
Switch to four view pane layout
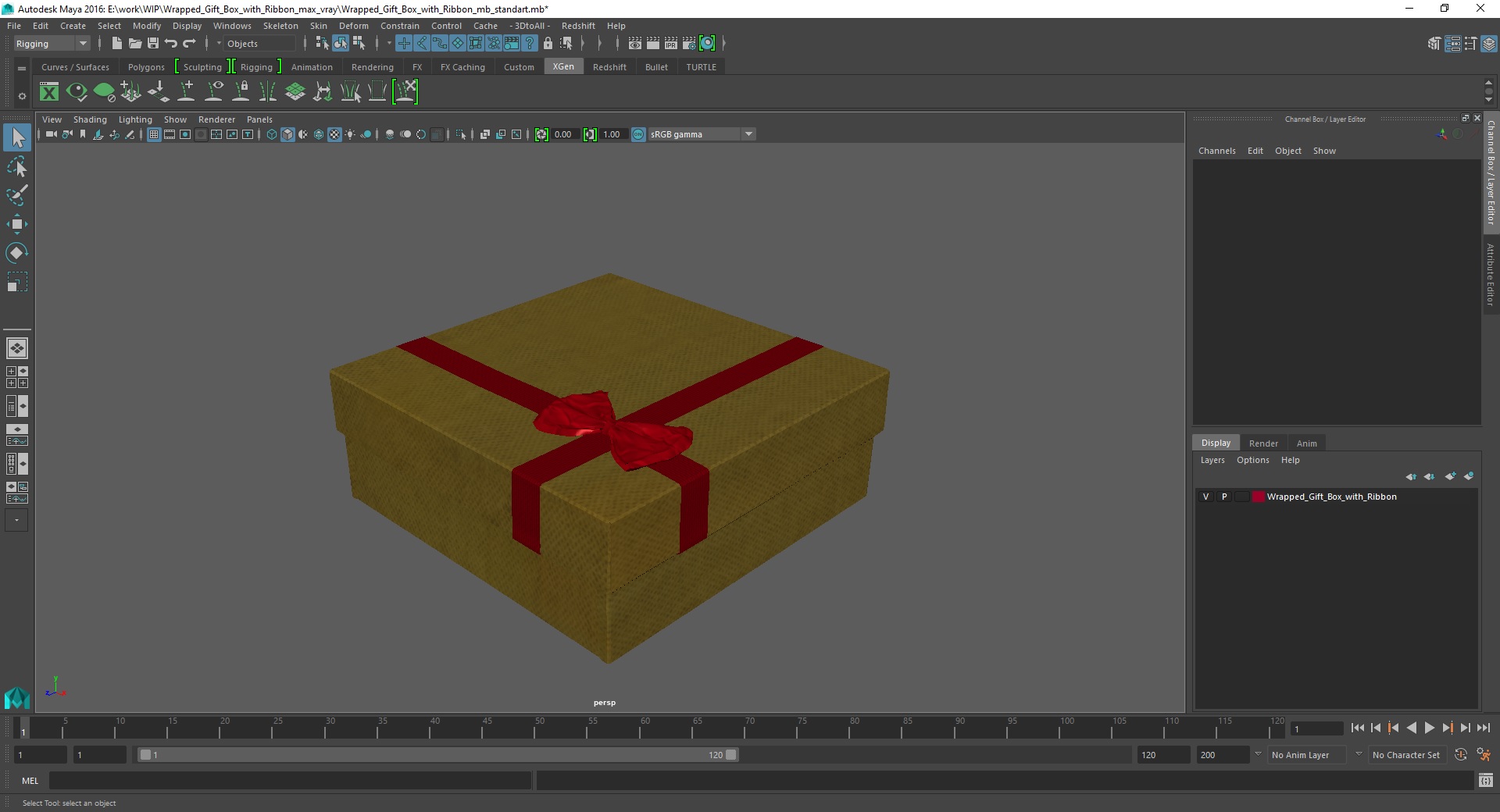point(17,377)
